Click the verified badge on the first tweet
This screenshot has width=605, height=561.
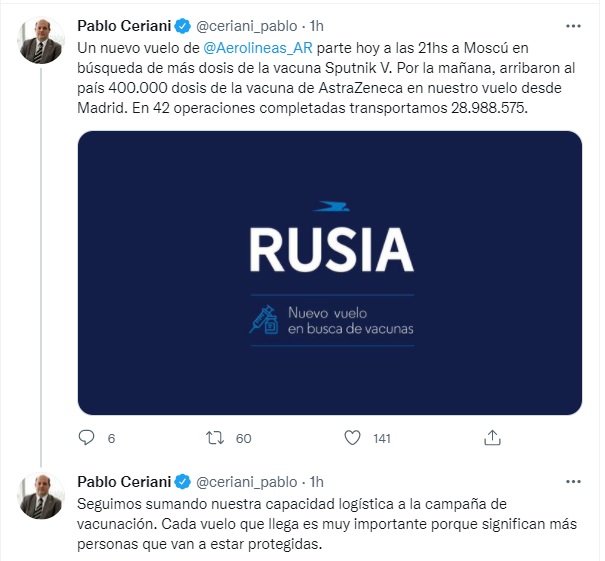click(x=183, y=26)
